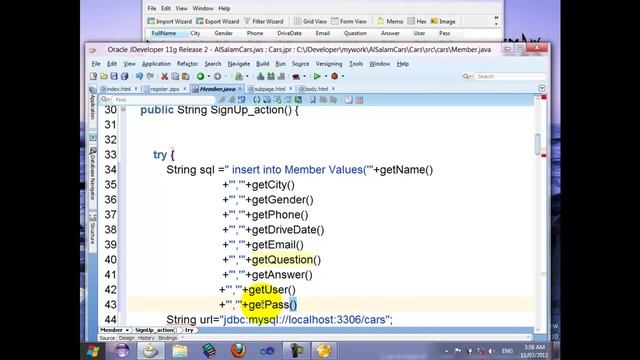Click the red Debug bug icon
The width and height of the screenshot is (640, 360).
tap(335, 76)
